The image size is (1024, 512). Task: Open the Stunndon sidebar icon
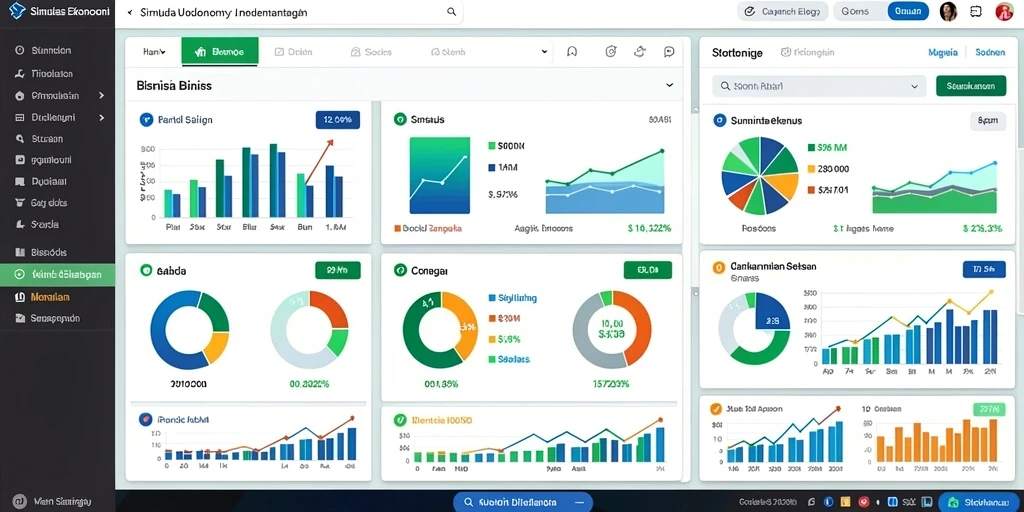(x=19, y=50)
